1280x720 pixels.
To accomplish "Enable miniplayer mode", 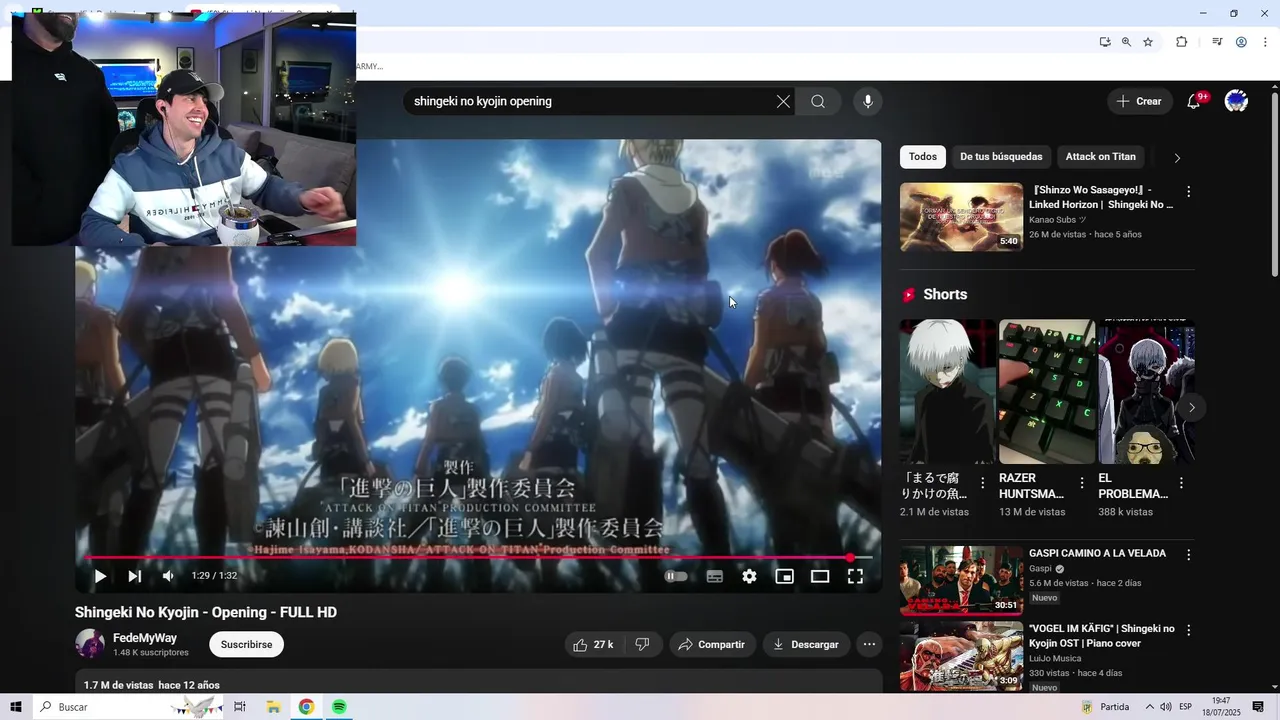I will [785, 576].
